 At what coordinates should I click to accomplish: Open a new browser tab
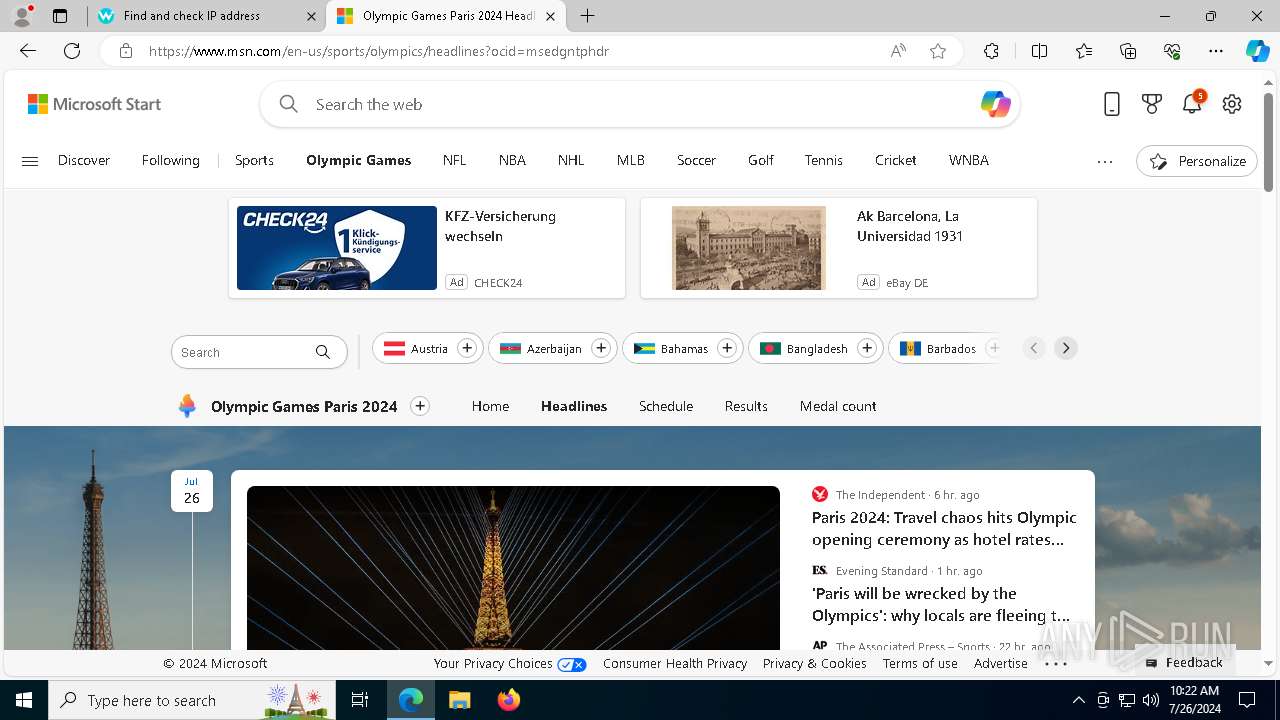click(x=588, y=16)
